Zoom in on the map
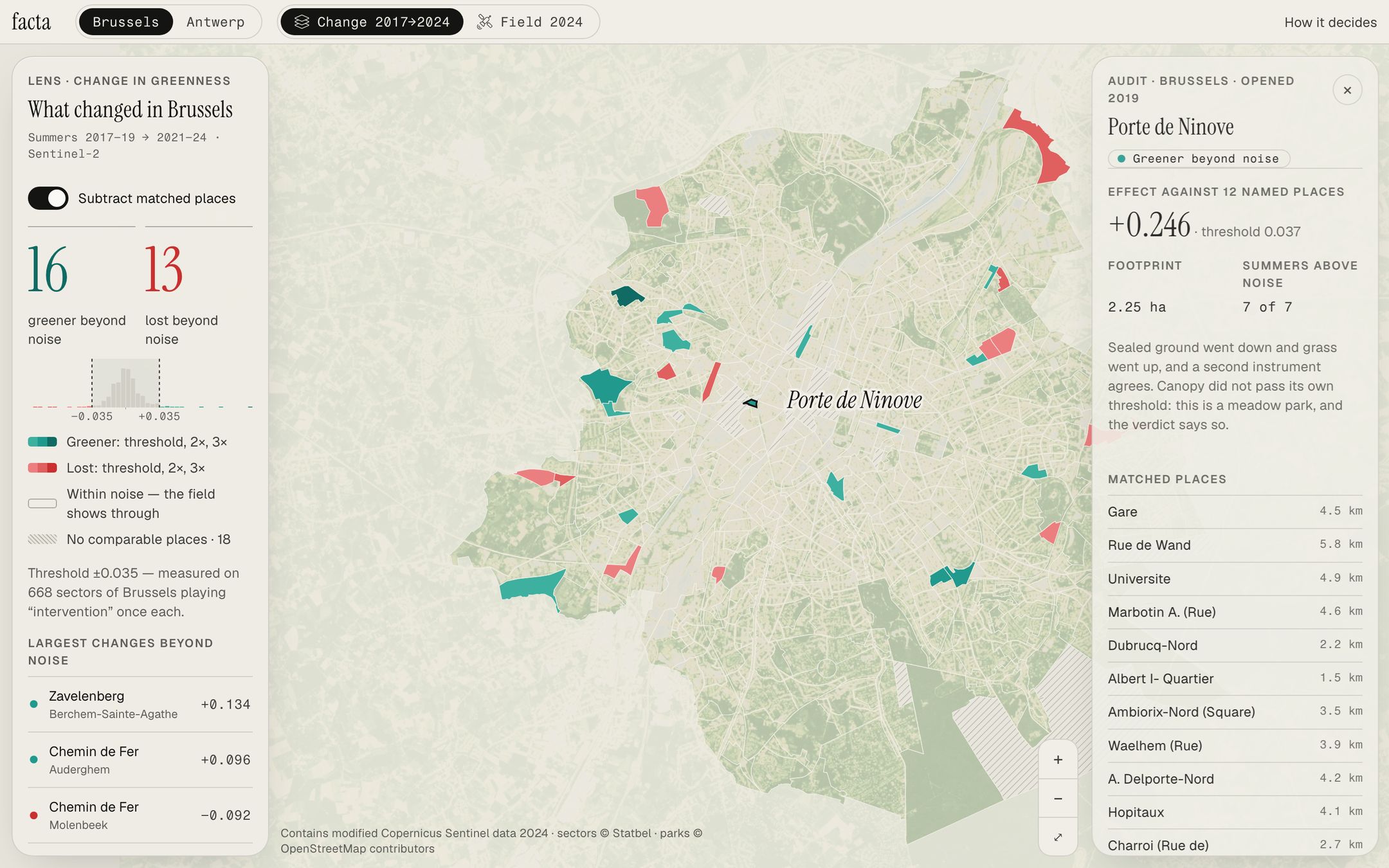The image size is (1389, 868). (x=1058, y=759)
